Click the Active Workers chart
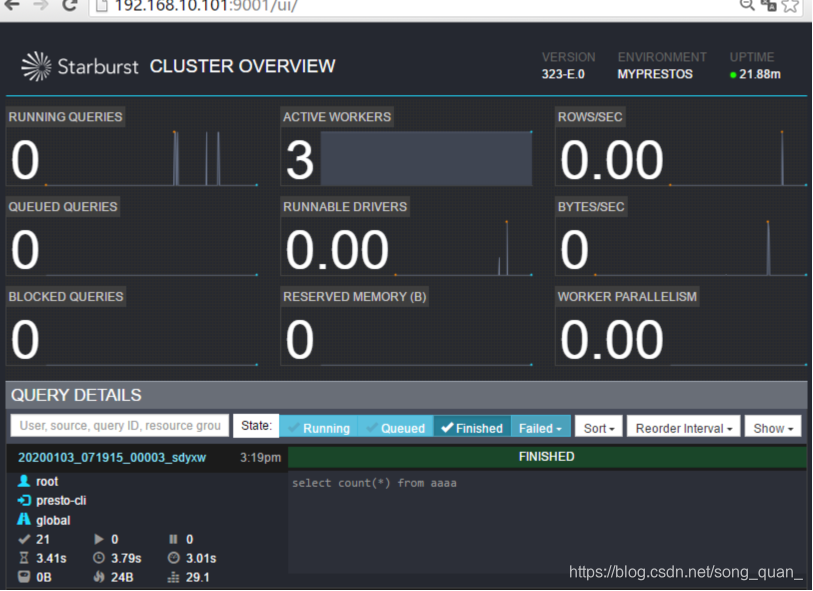 [x=426, y=158]
